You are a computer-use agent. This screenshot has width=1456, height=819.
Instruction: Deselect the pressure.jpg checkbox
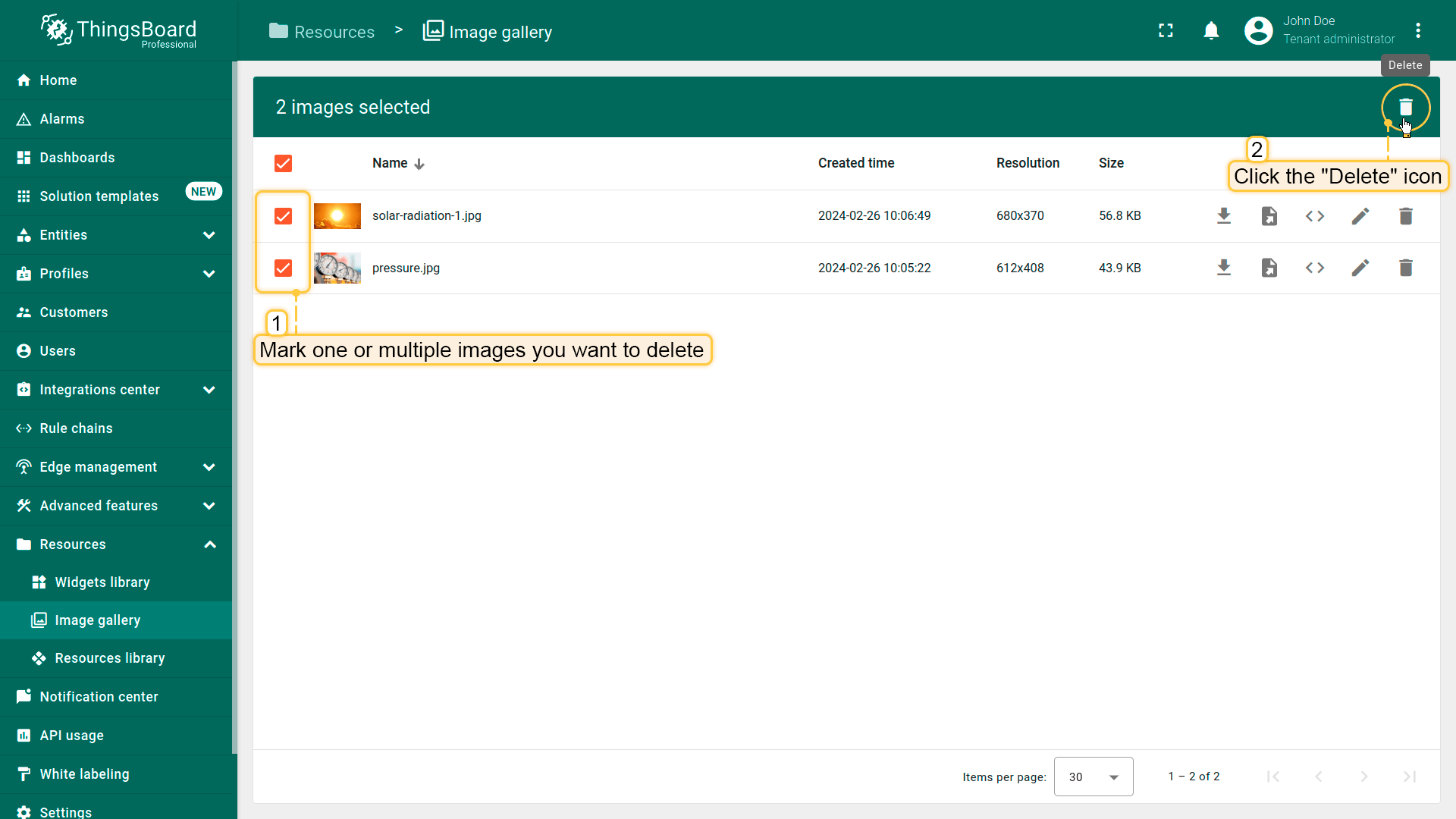pos(283,268)
